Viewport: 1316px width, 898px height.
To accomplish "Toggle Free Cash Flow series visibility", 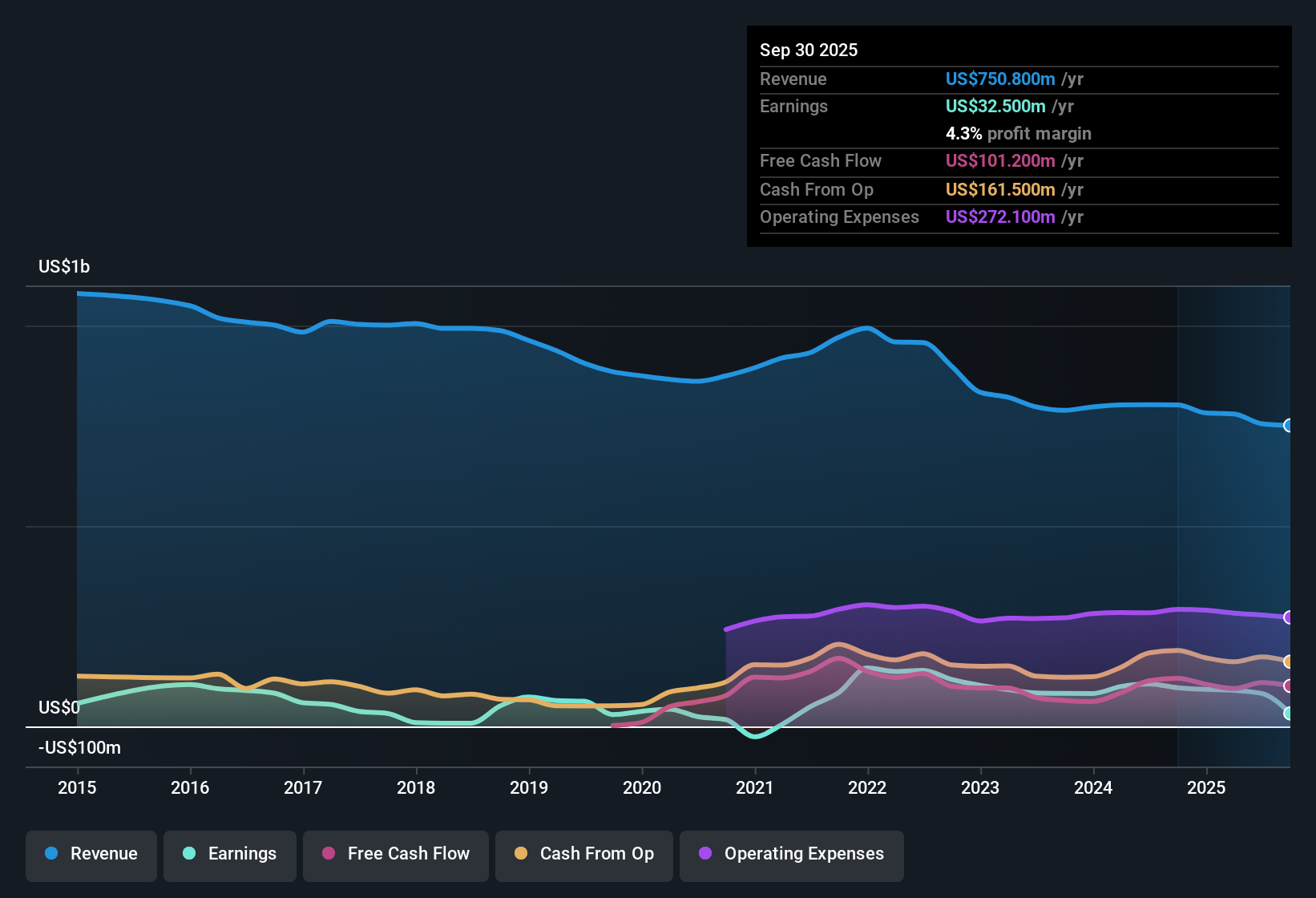I will (x=395, y=854).
